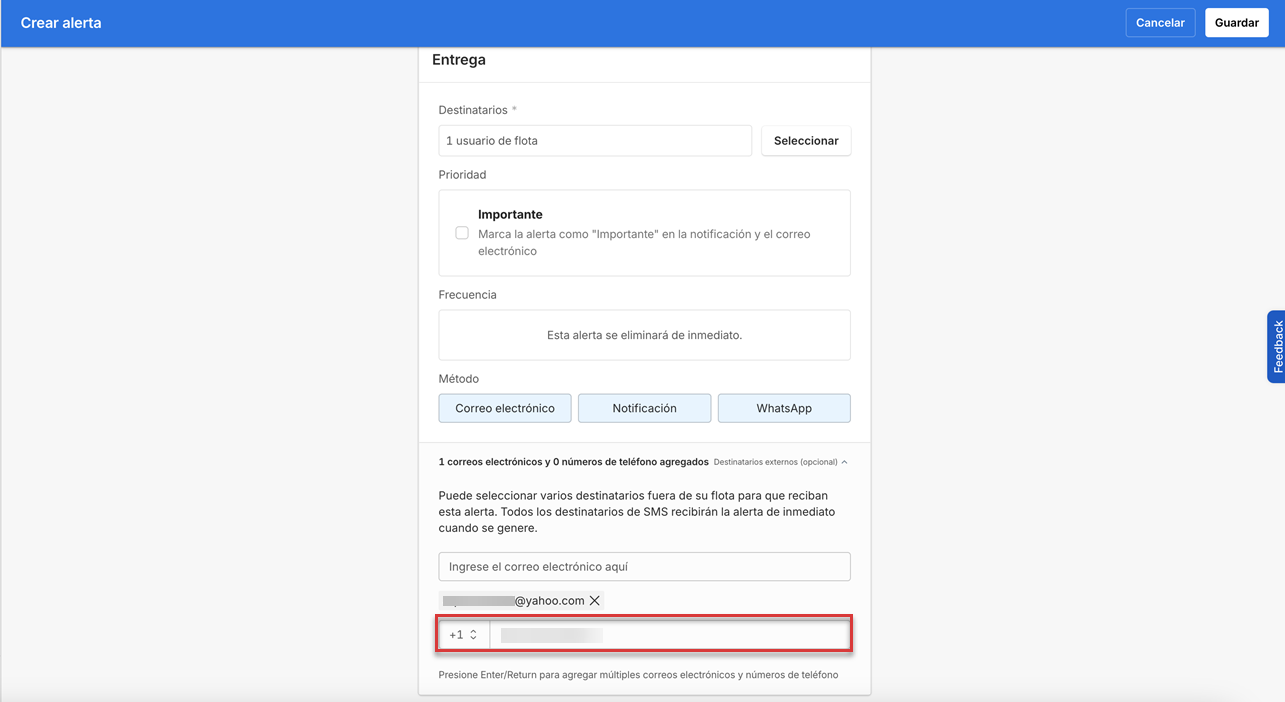Click the Crear alerta title bar
This screenshot has height=702, width=1285.
point(61,22)
